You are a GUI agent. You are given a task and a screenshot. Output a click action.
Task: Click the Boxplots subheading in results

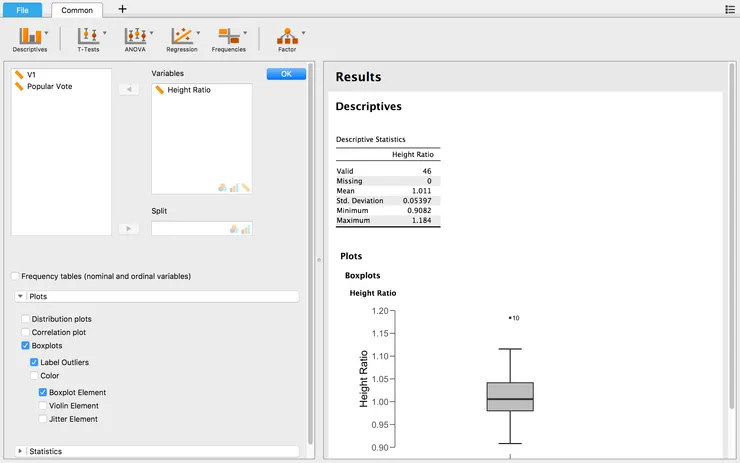click(x=362, y=276)
